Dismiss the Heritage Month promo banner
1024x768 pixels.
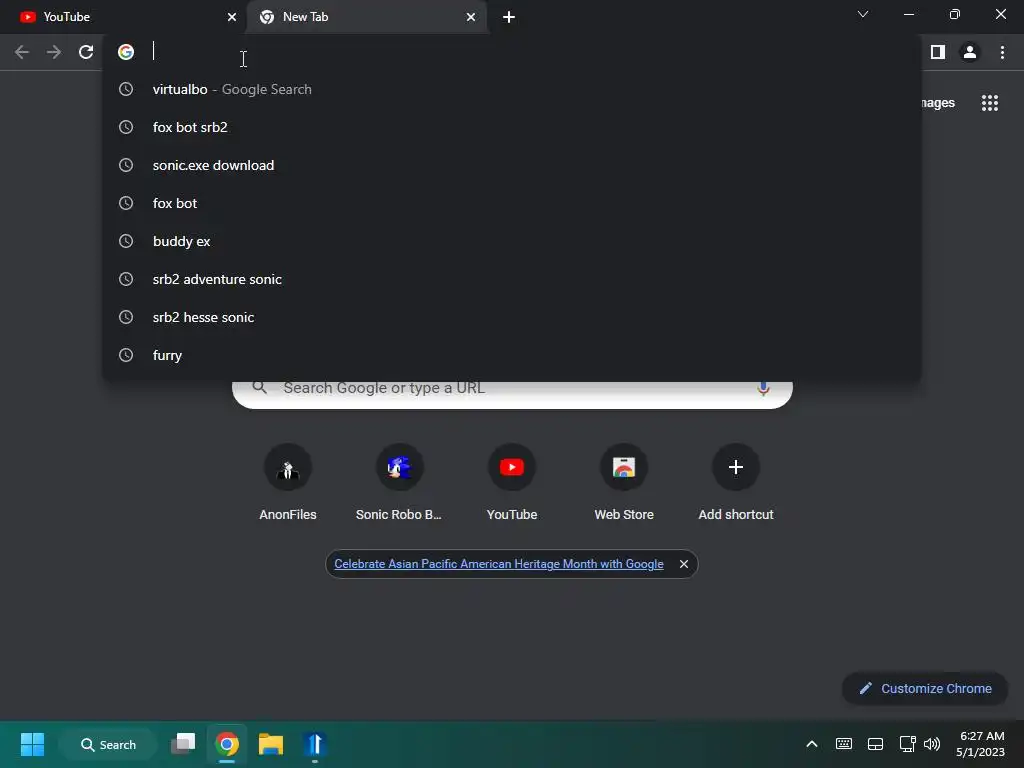point(684,564)
